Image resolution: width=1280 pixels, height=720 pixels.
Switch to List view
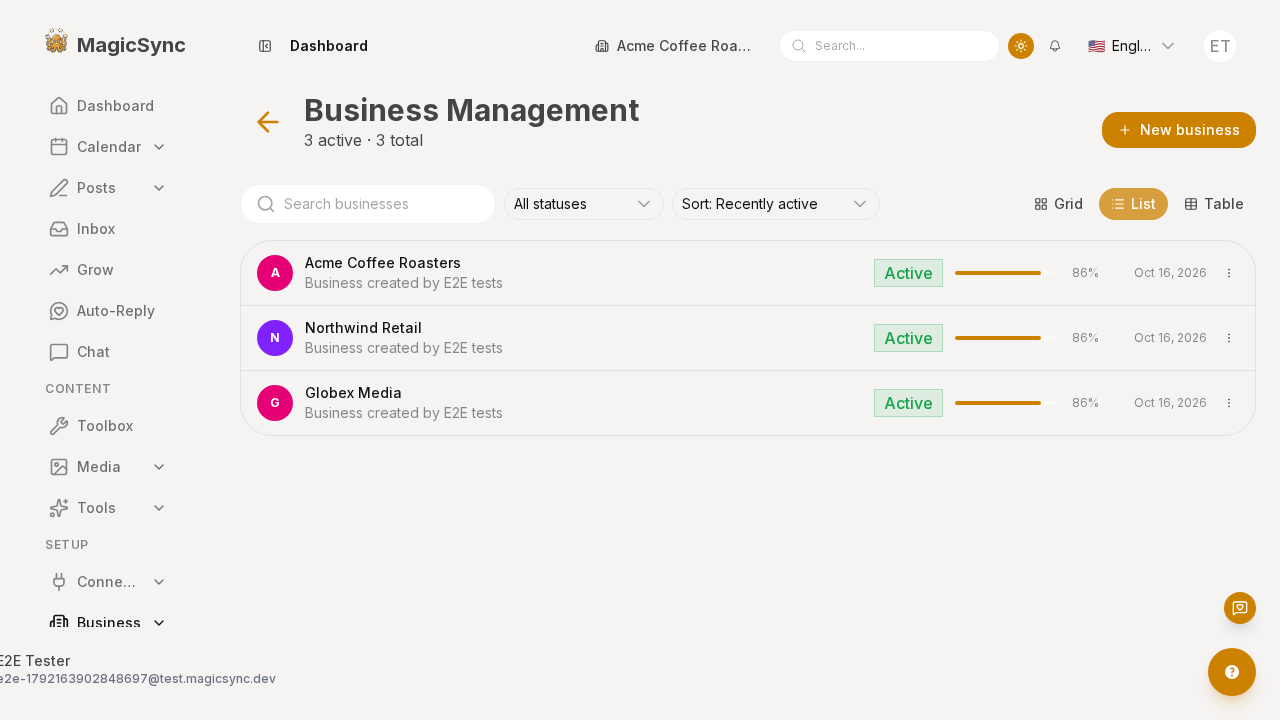point(1133,204)
